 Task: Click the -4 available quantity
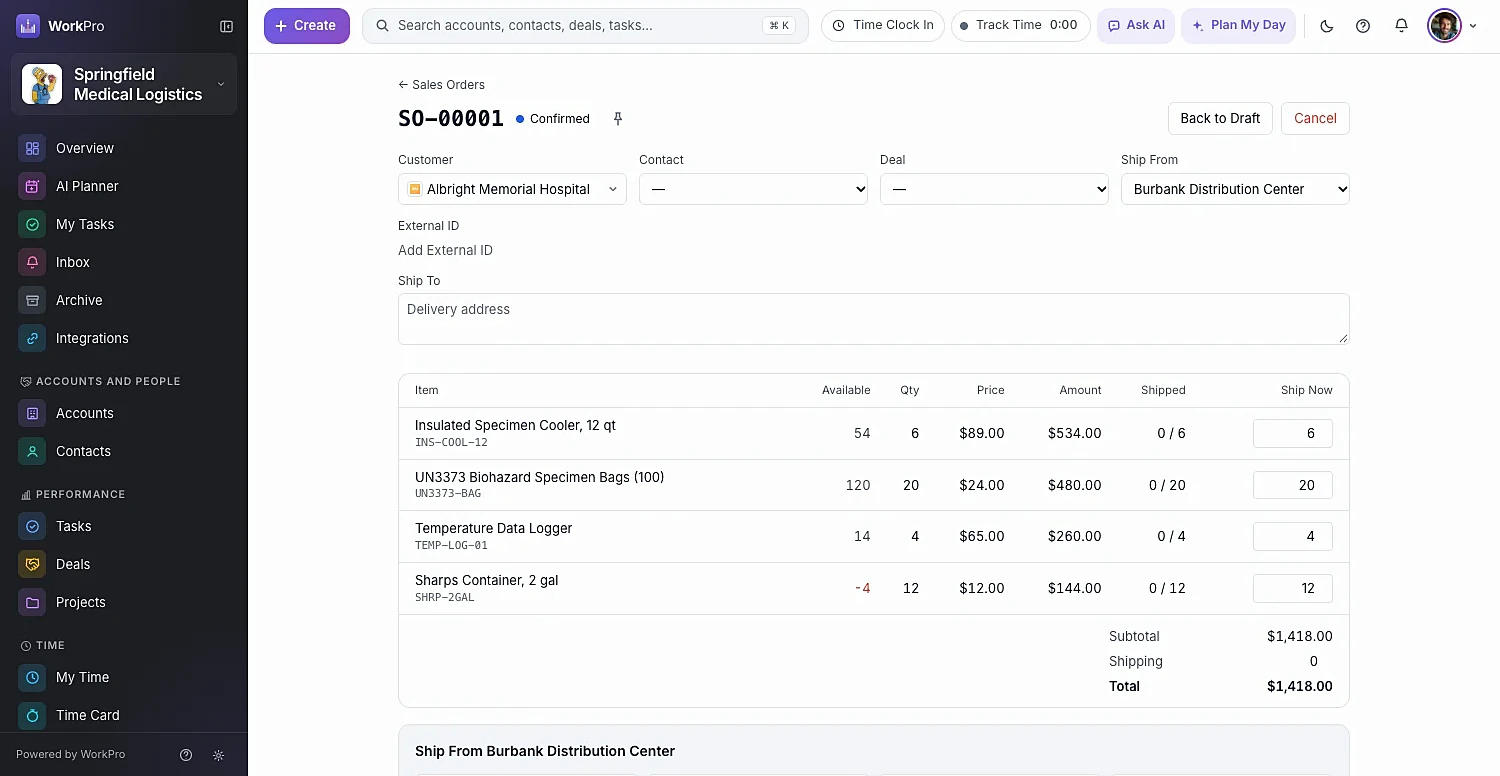tap(862, 588)
